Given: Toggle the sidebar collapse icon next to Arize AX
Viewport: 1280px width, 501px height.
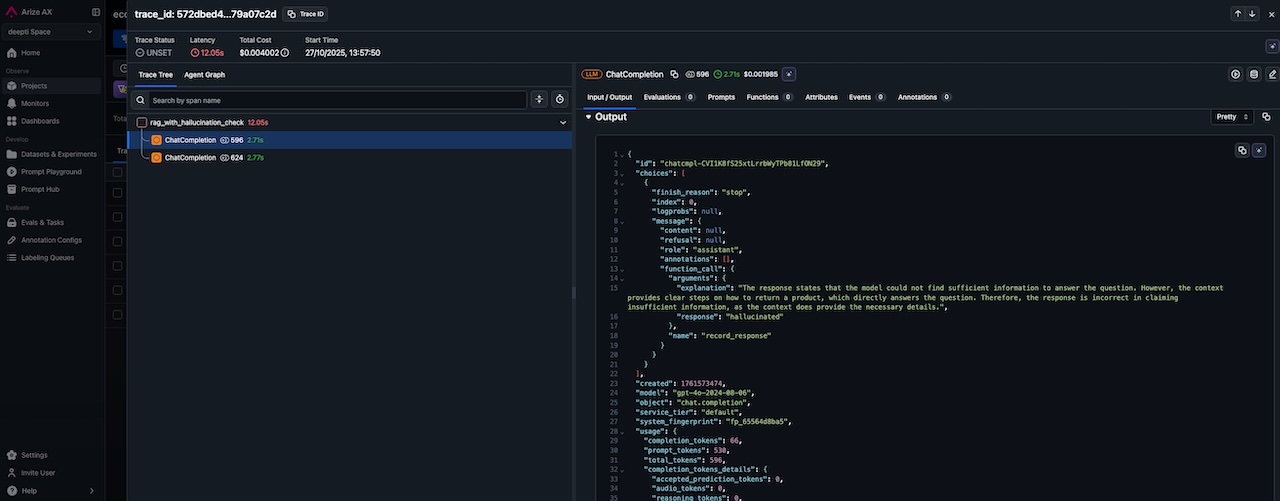Looking at the screenshot, I should point(96,12).
